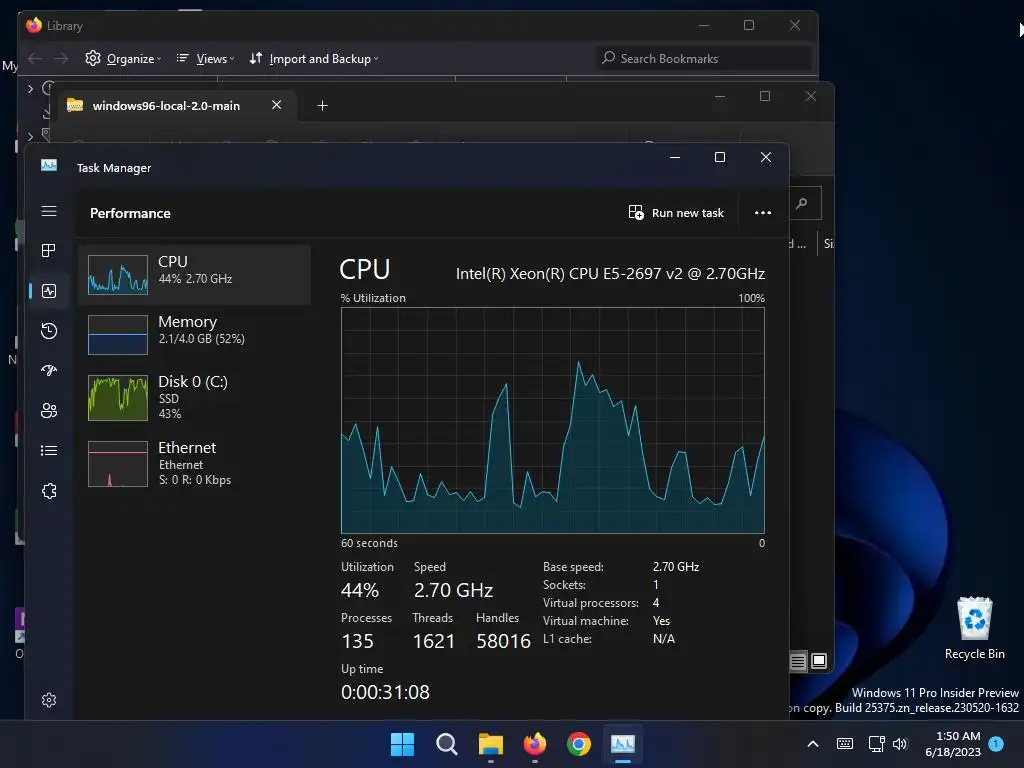Click the Base speed 2.70 GHz value
Viewport: 1024px width, 768px height.
tap(676, 567)
